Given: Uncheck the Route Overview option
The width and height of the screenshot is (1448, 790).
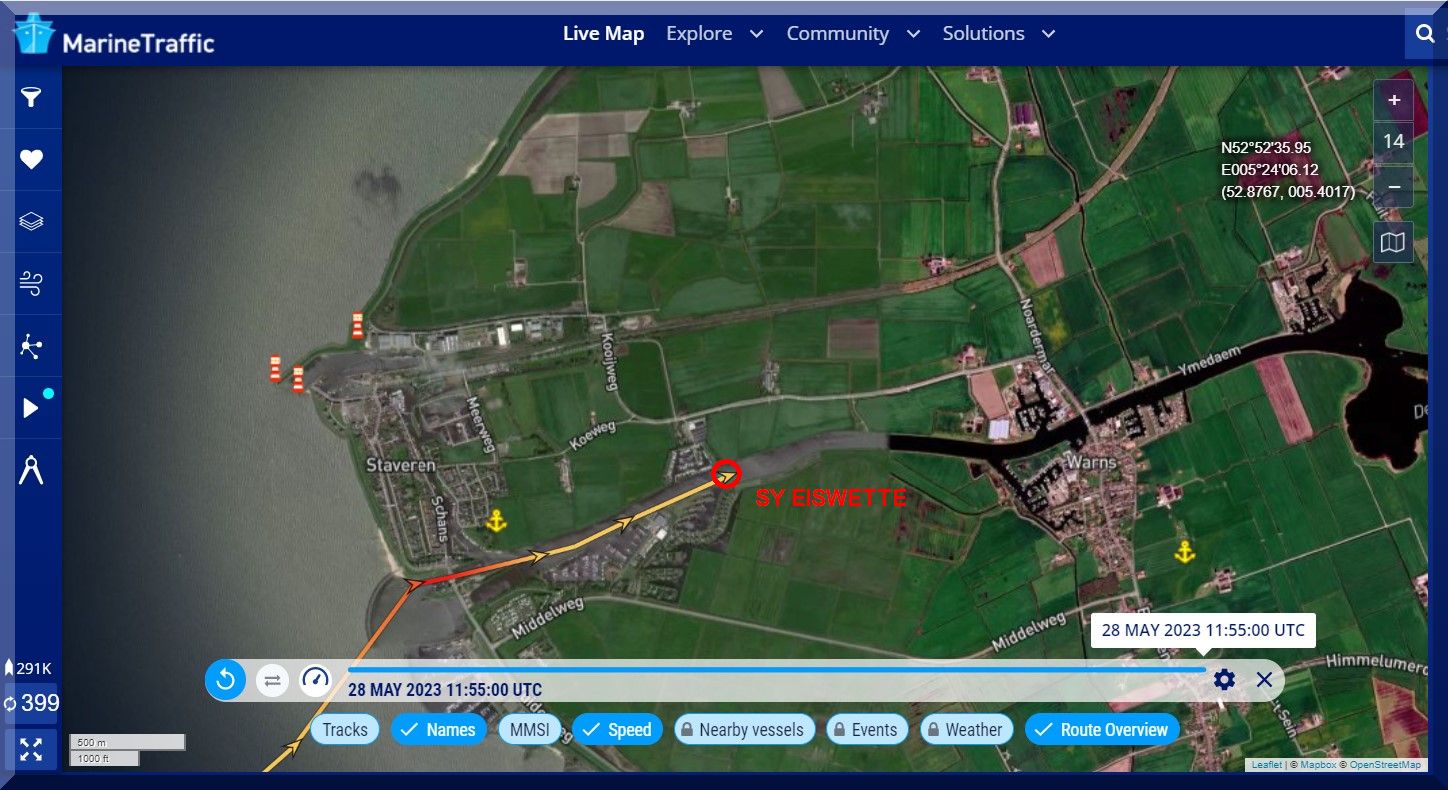Looking at the screenshot, I should (x=1102, y=730).
